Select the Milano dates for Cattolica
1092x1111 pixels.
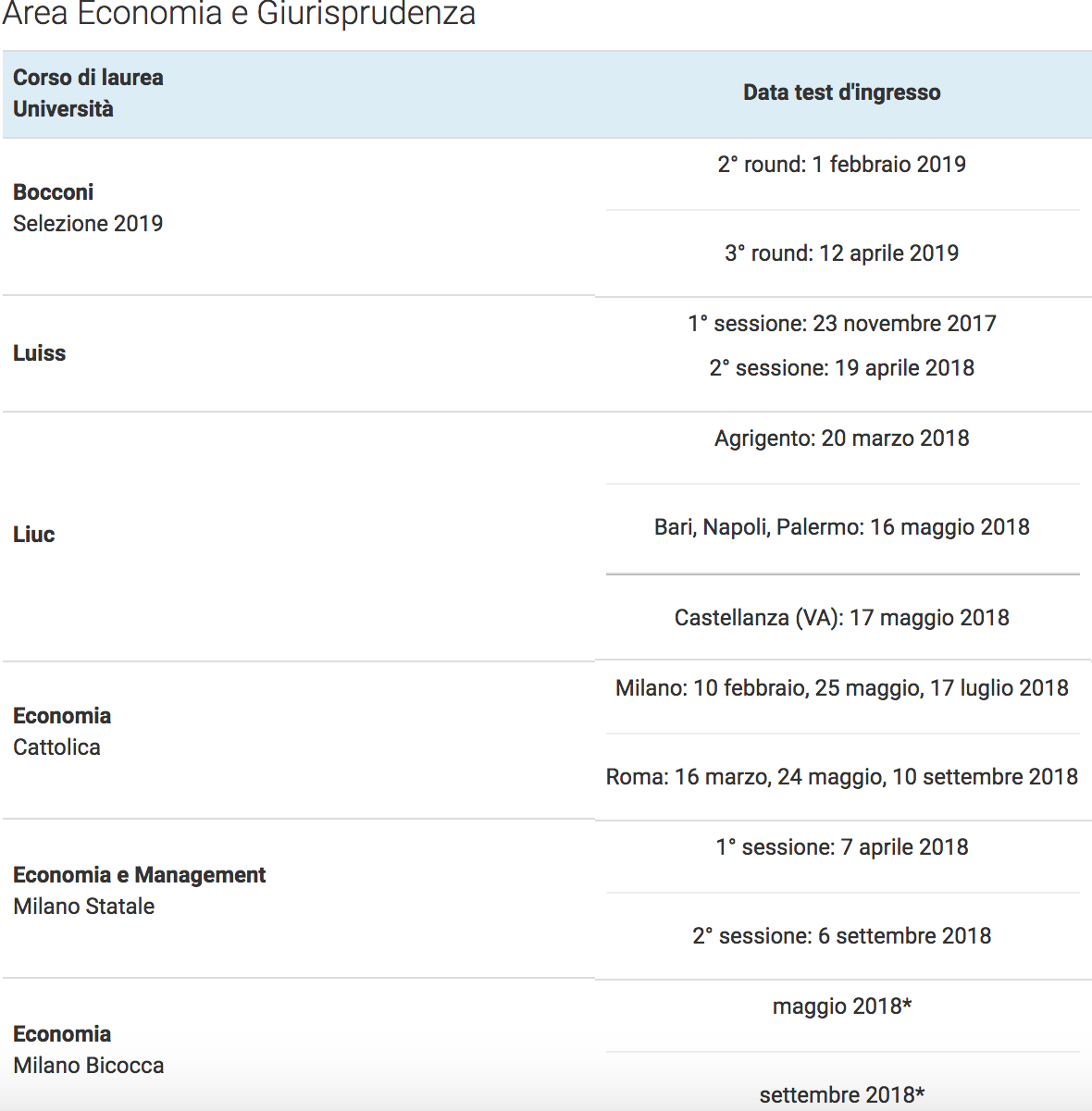pos(842,688)
